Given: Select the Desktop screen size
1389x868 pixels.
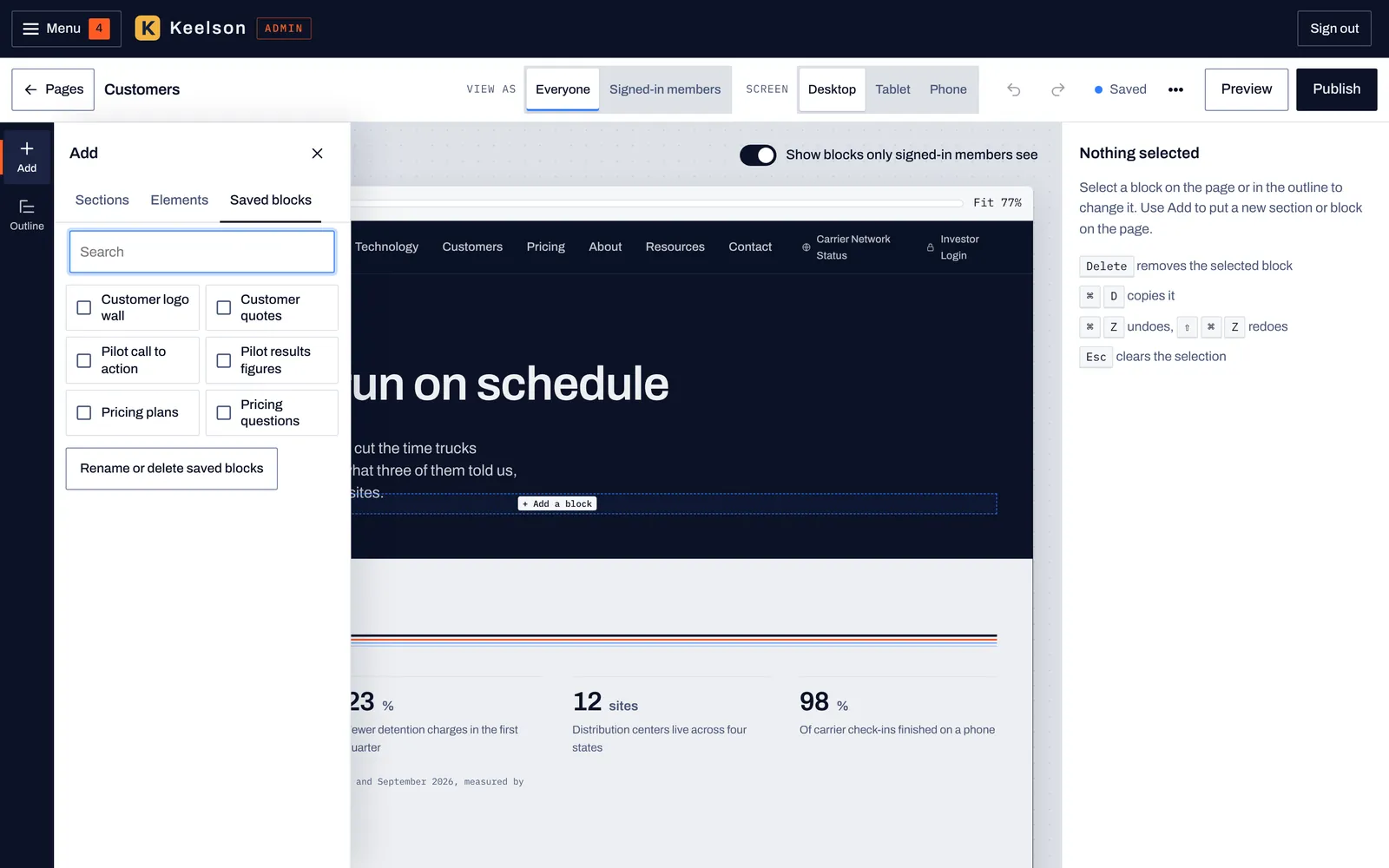Looking at the screenshot, I should [x=832, y=89].
